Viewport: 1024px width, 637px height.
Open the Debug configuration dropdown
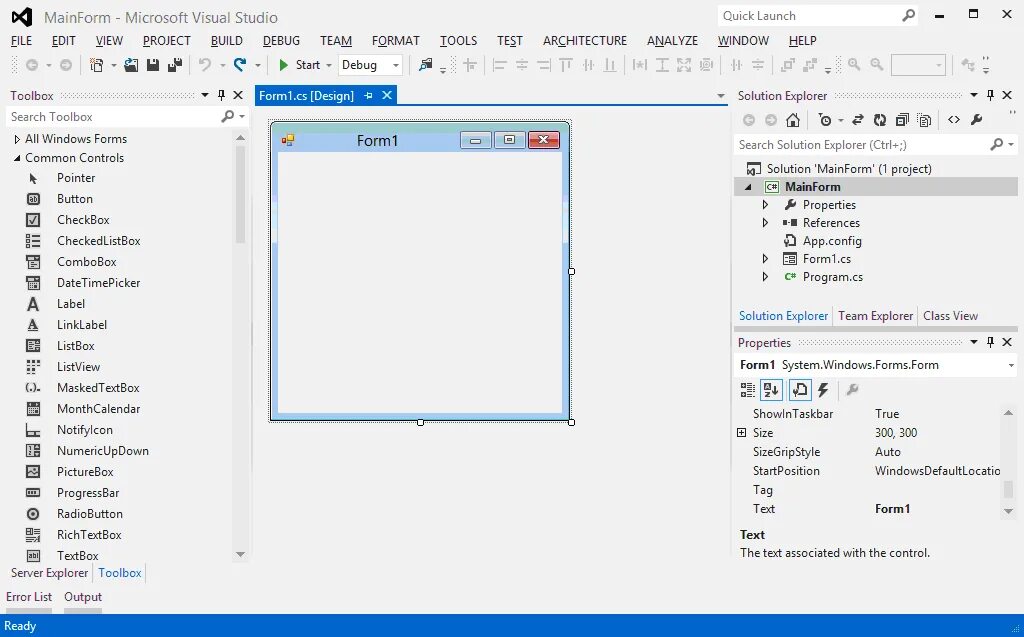tap(396, 64)
